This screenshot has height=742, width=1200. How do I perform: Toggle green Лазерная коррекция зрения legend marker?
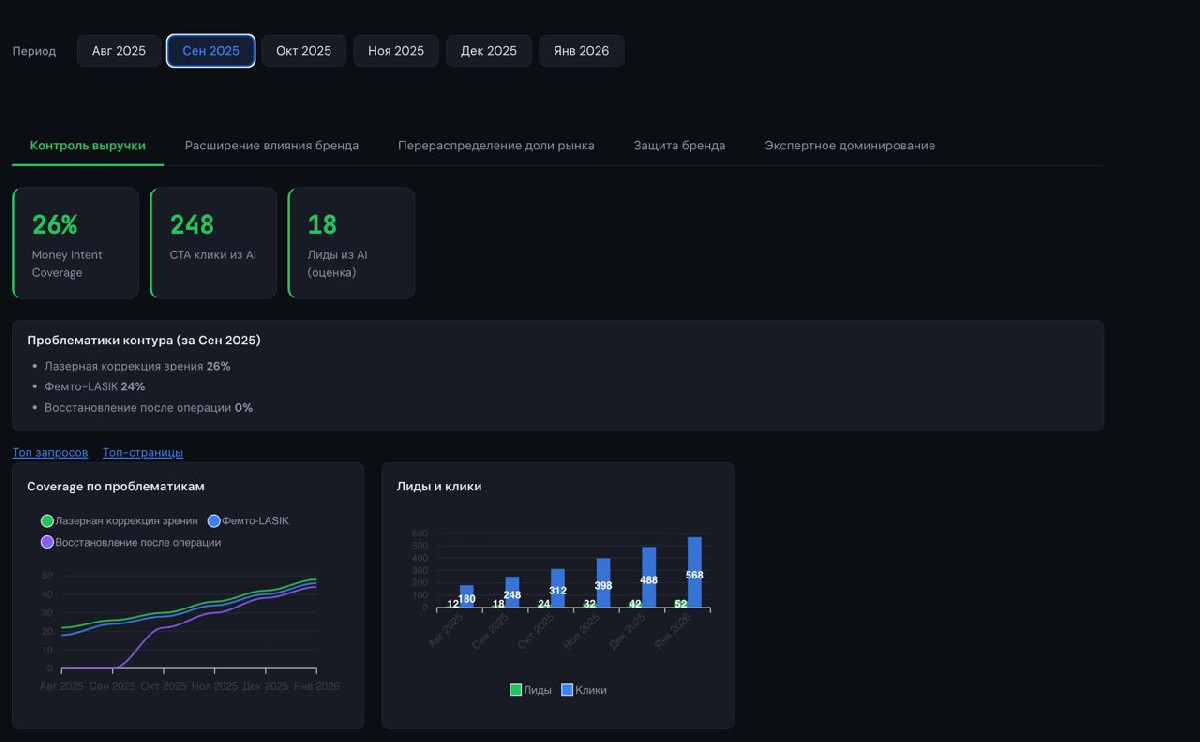pos(47,521)
